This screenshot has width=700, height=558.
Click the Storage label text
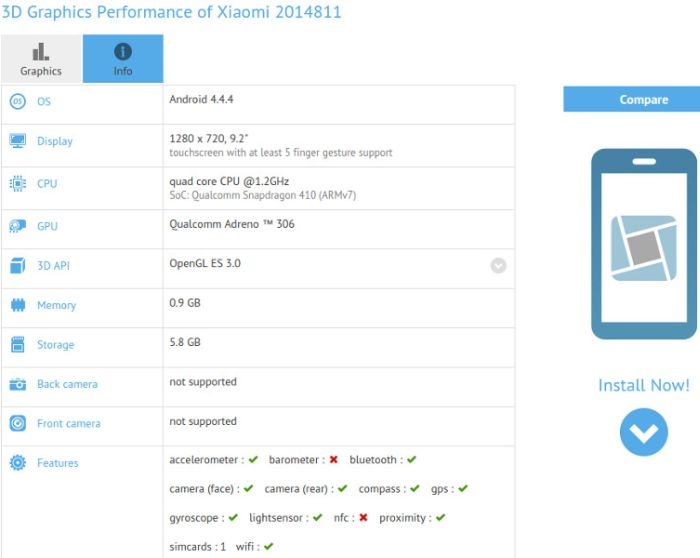tap(56, 345)
